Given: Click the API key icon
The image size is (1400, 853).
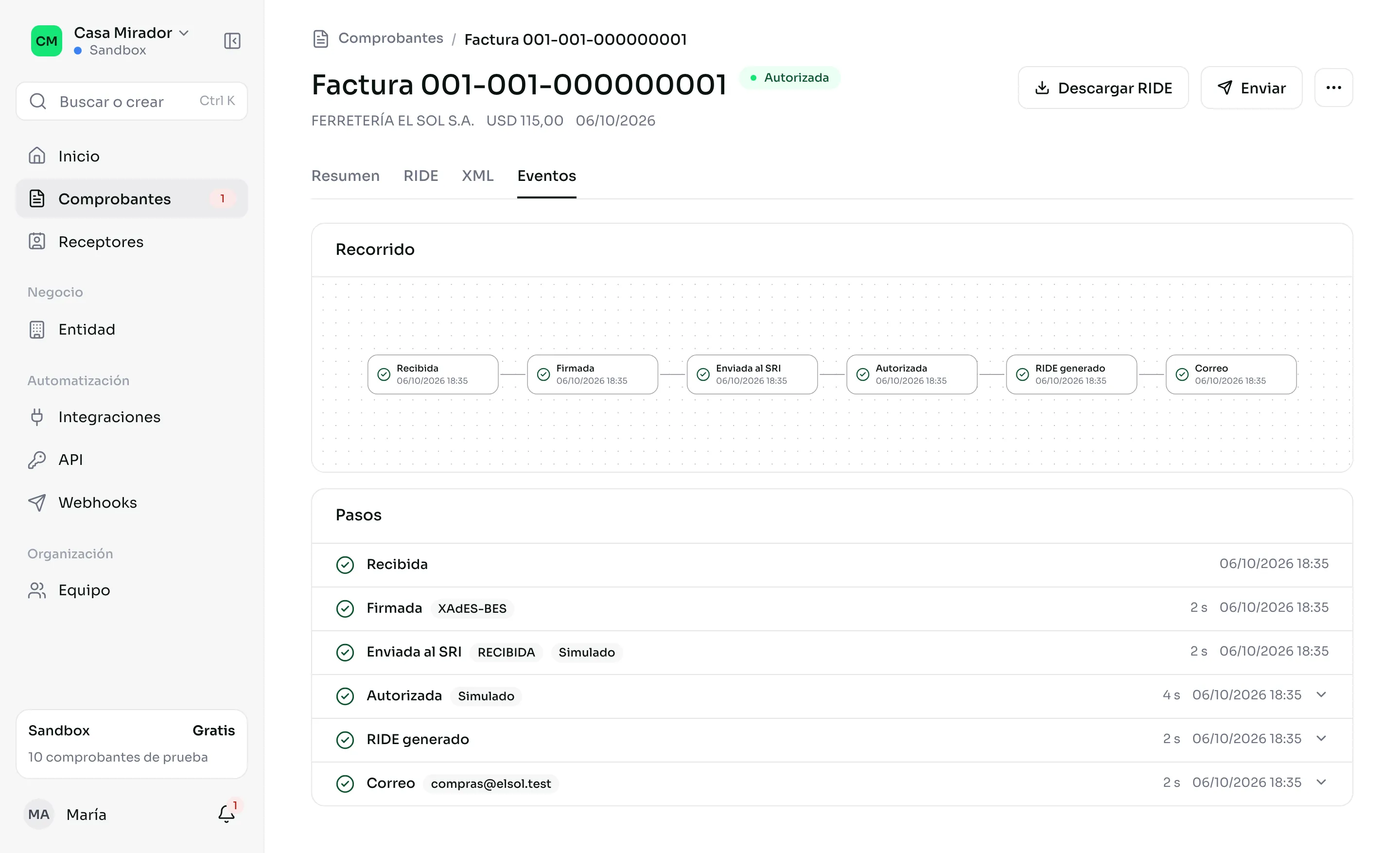Looking at the screenshot, I should tap(37, 460).
